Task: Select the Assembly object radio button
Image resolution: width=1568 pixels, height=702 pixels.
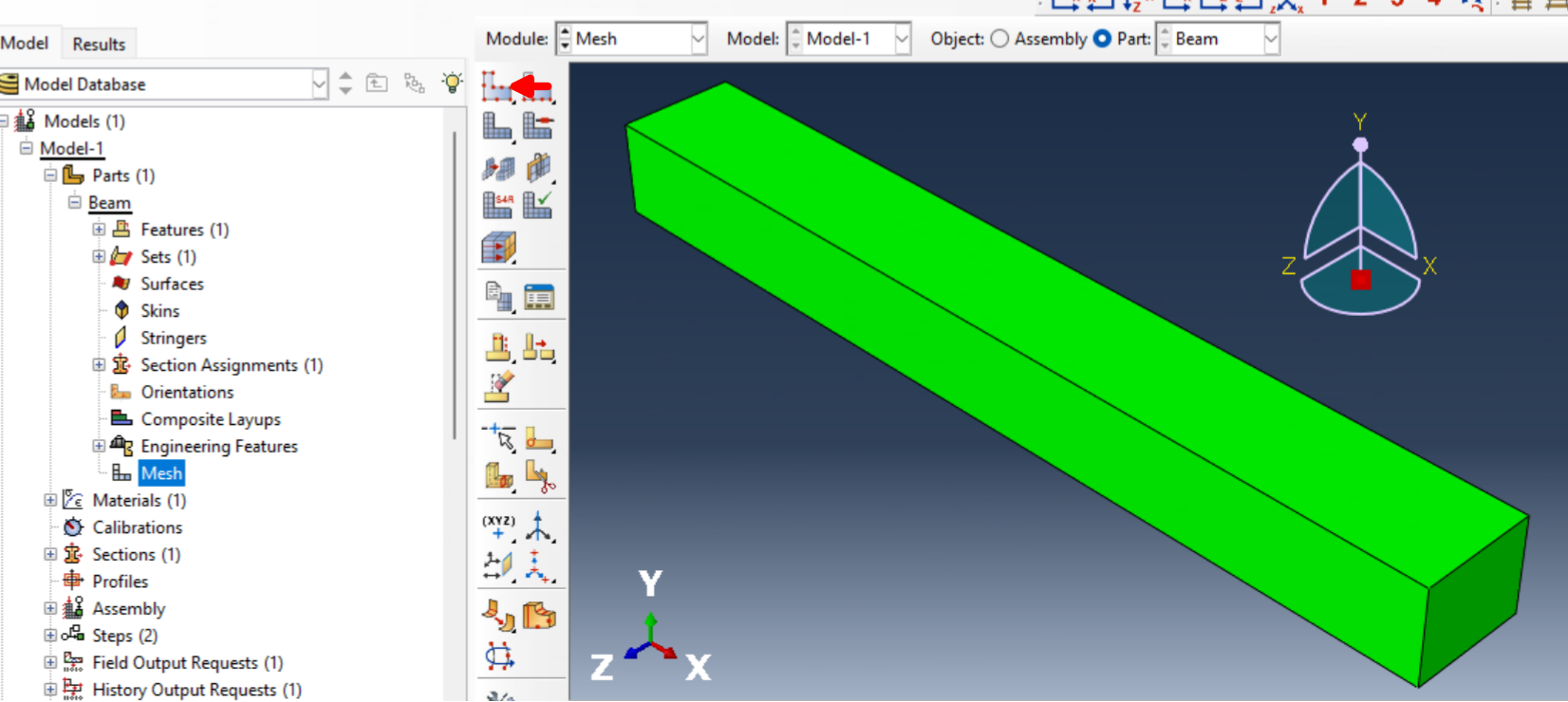Action: click(999, 39)
